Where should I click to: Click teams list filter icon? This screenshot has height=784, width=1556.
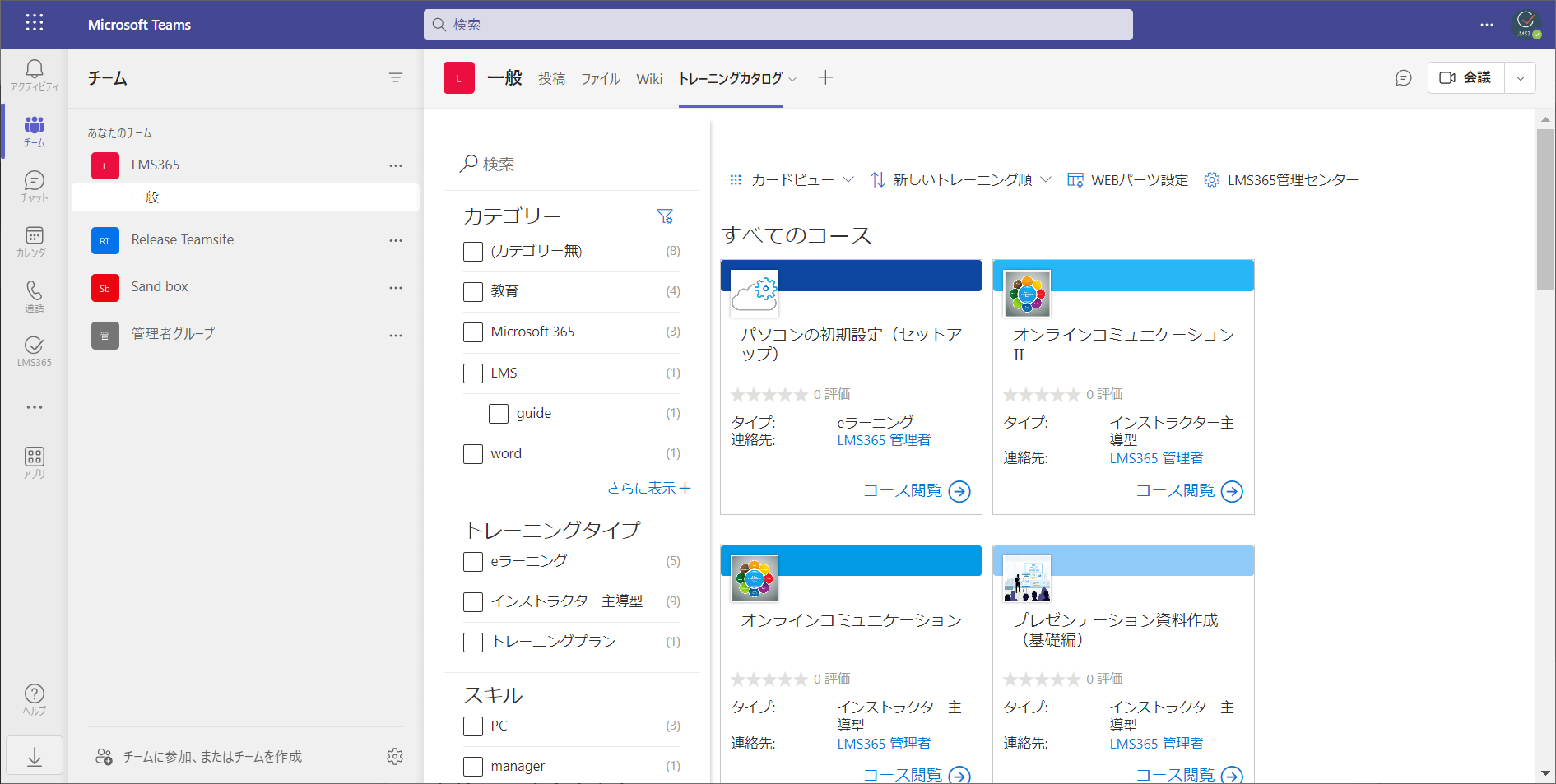point(396,77)
